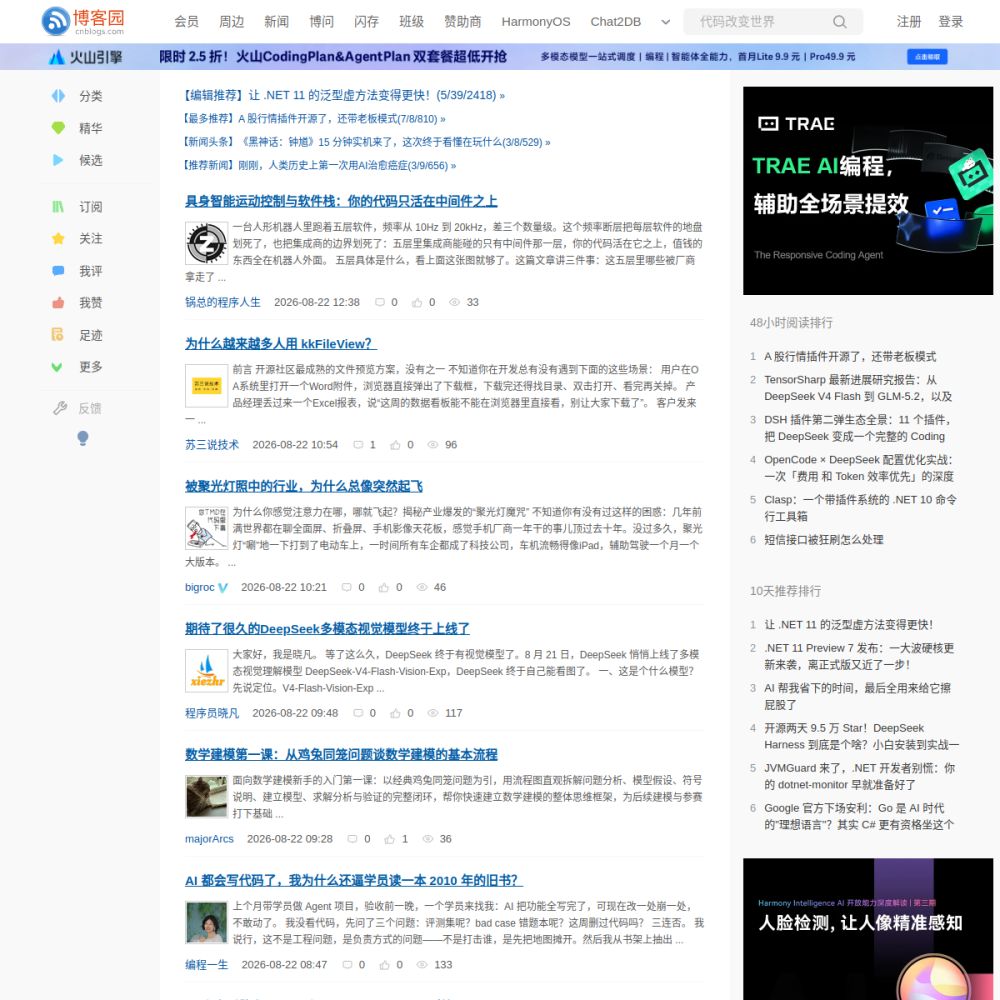The width and height of the screenshot is (1000, 1000).
Task: Expand the navigation bar dropdown arrow
Action: point(665,22)
